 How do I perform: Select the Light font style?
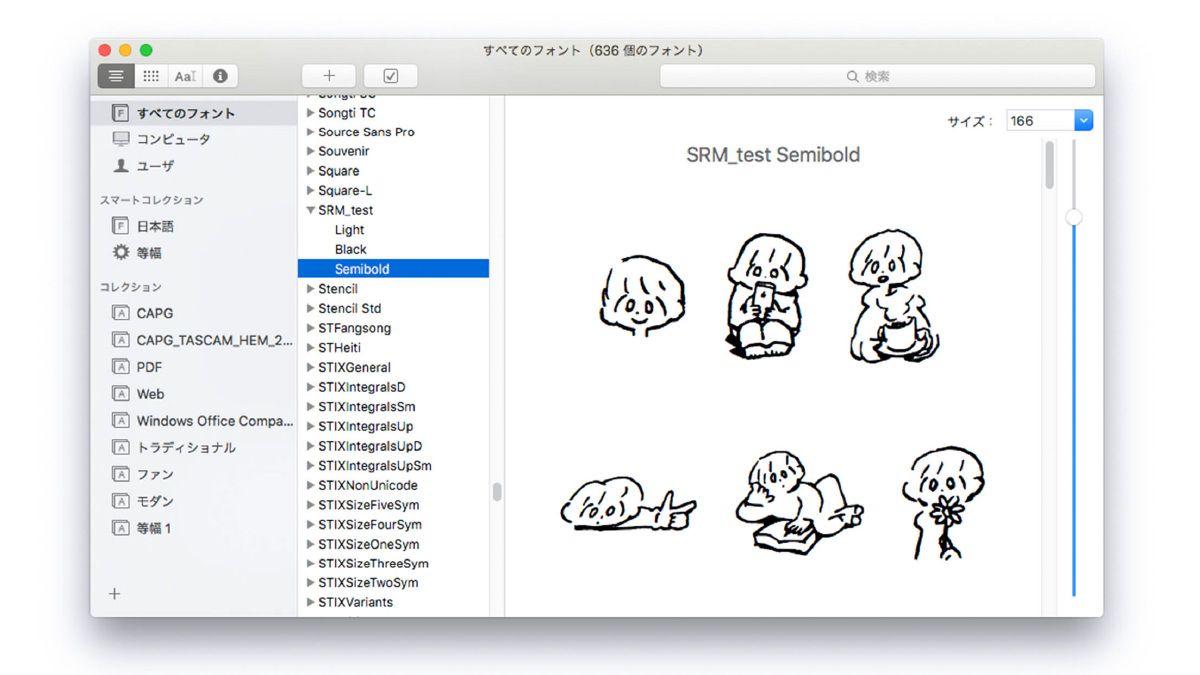[x=349, y=230]
